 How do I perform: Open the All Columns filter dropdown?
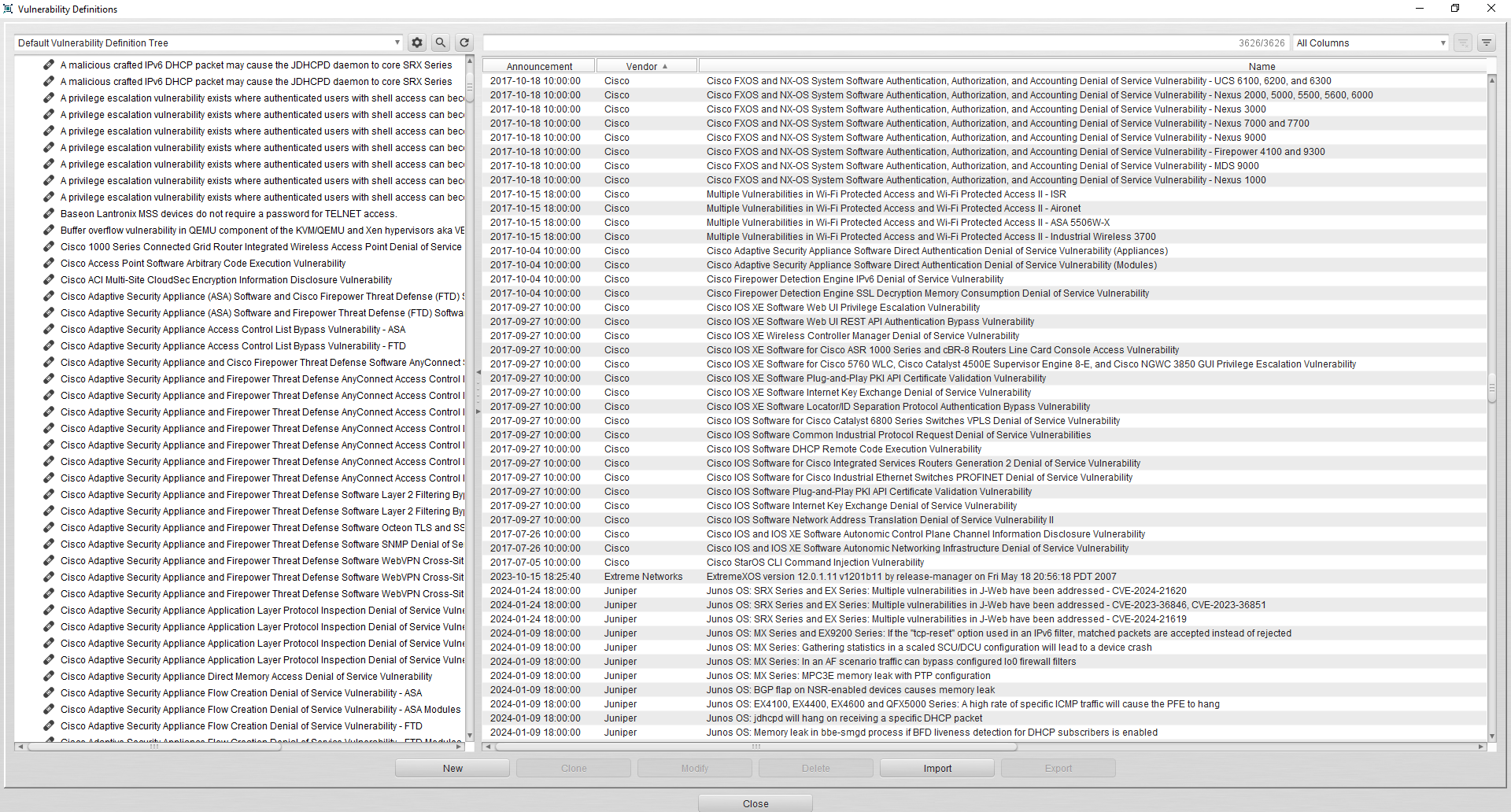coord(1371,43)
